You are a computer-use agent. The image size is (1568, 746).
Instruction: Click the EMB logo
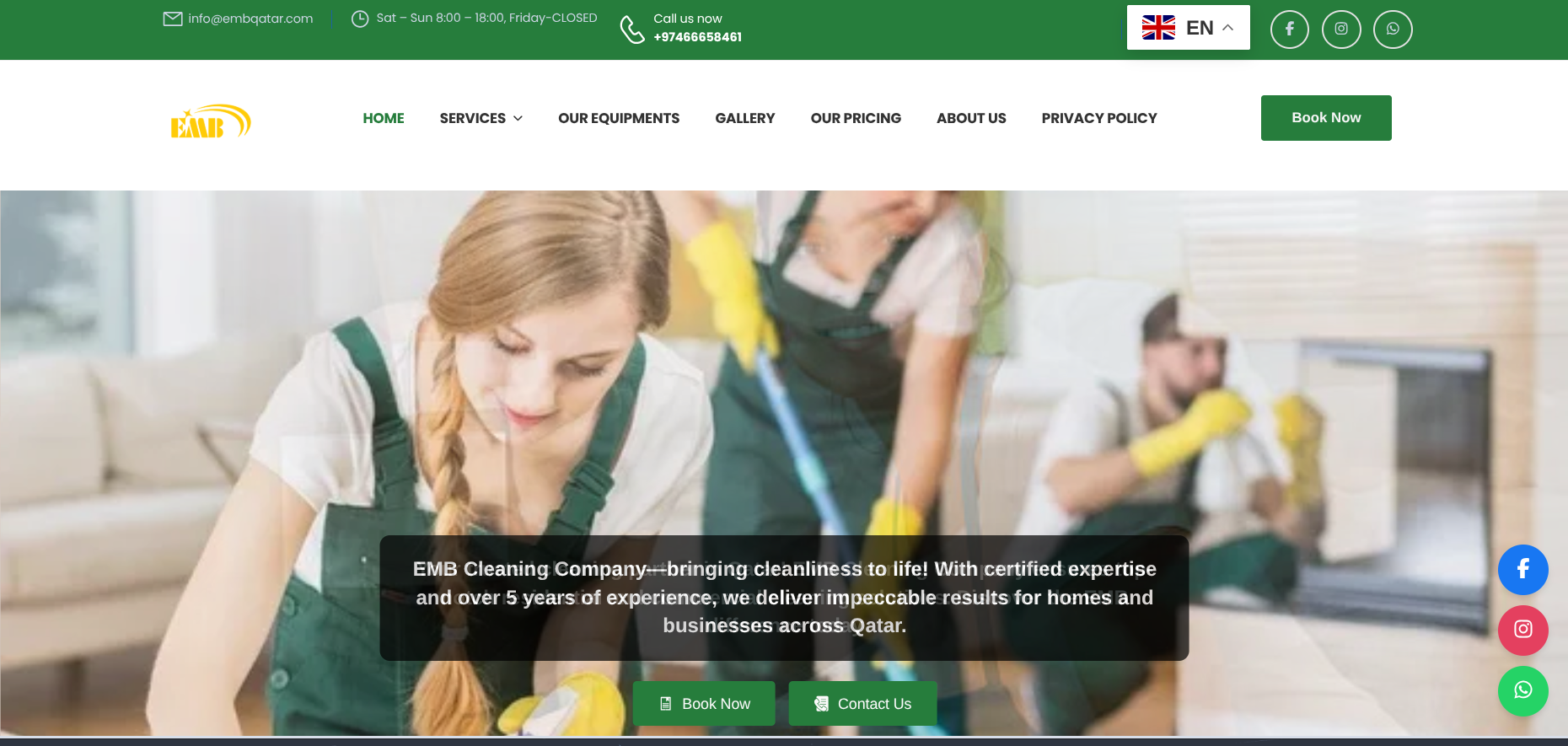click(x=211, y=121)
